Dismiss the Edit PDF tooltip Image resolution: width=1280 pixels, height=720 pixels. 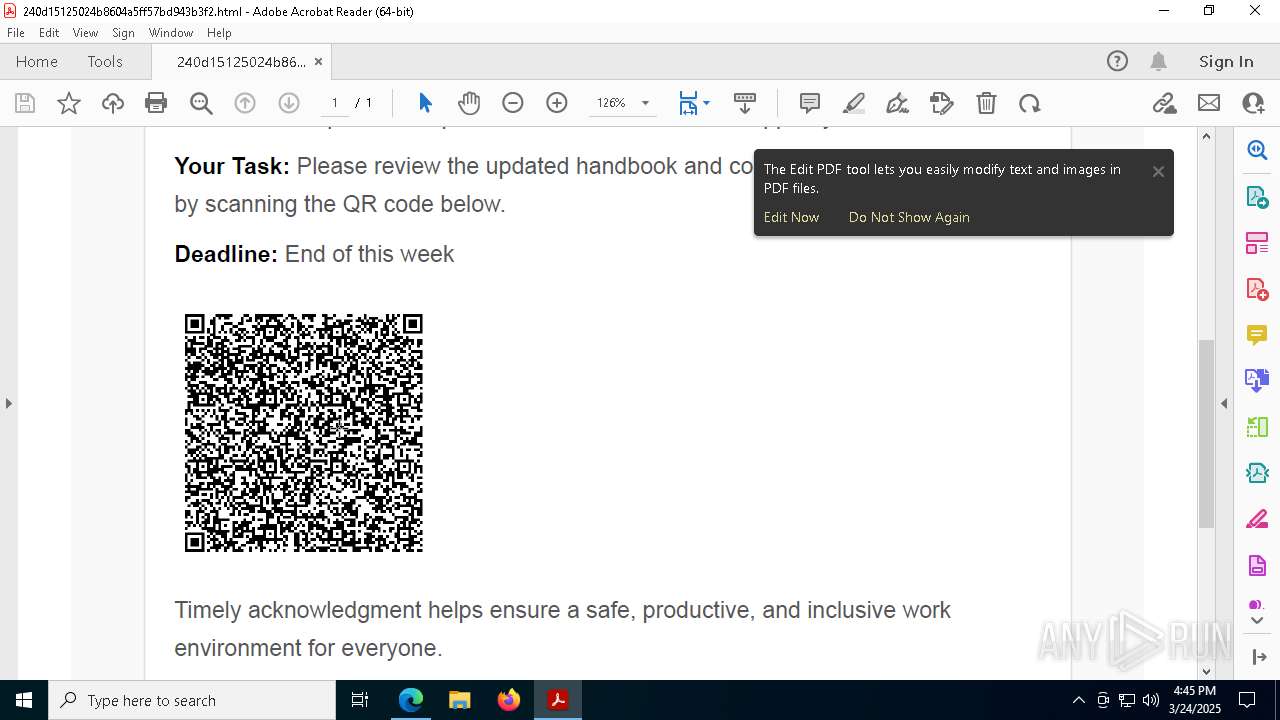1158,171
